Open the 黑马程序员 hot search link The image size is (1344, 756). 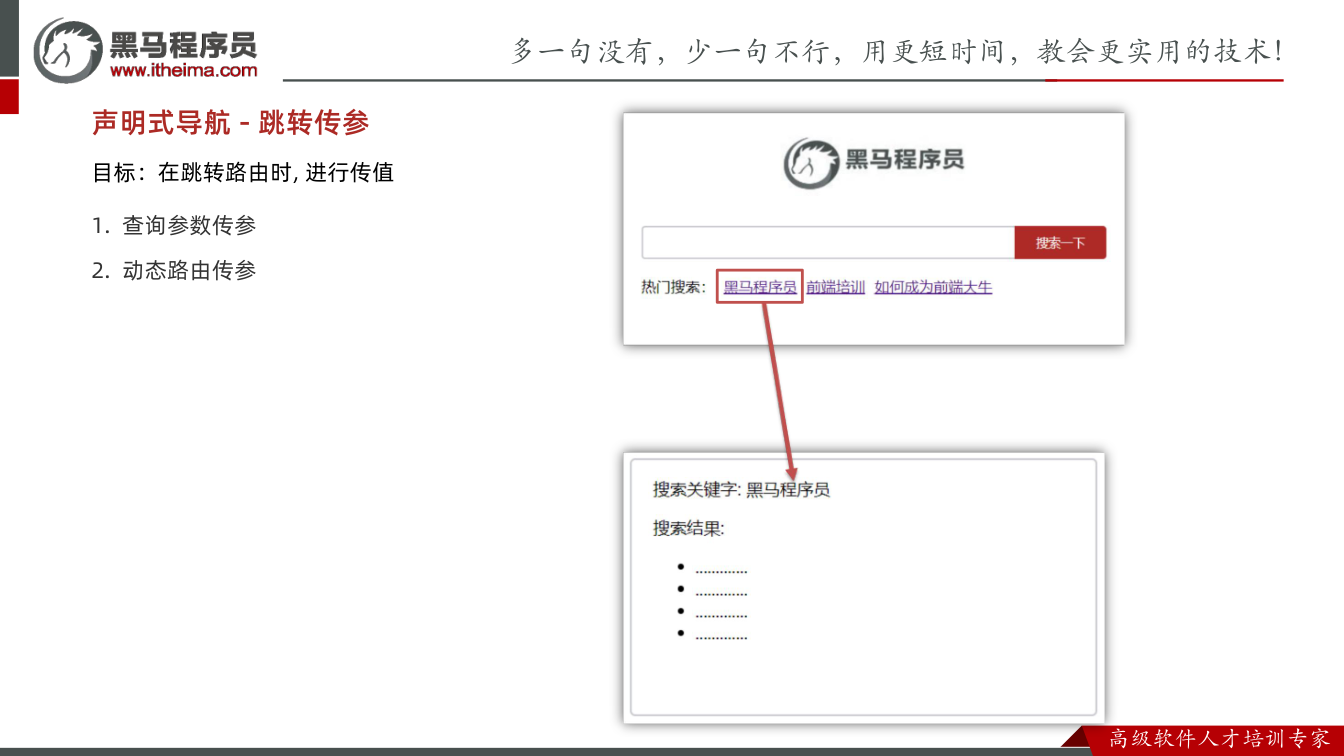tap(760, 287)
